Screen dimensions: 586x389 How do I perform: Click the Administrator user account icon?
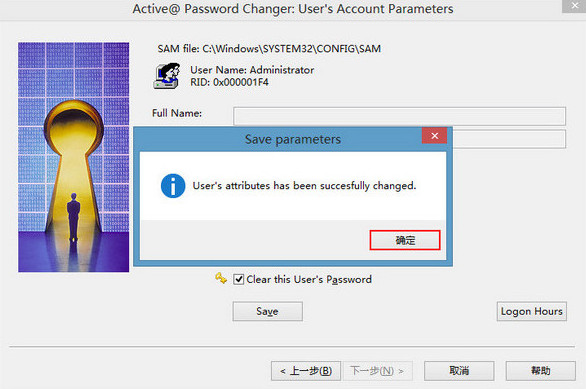click(167, 76)
